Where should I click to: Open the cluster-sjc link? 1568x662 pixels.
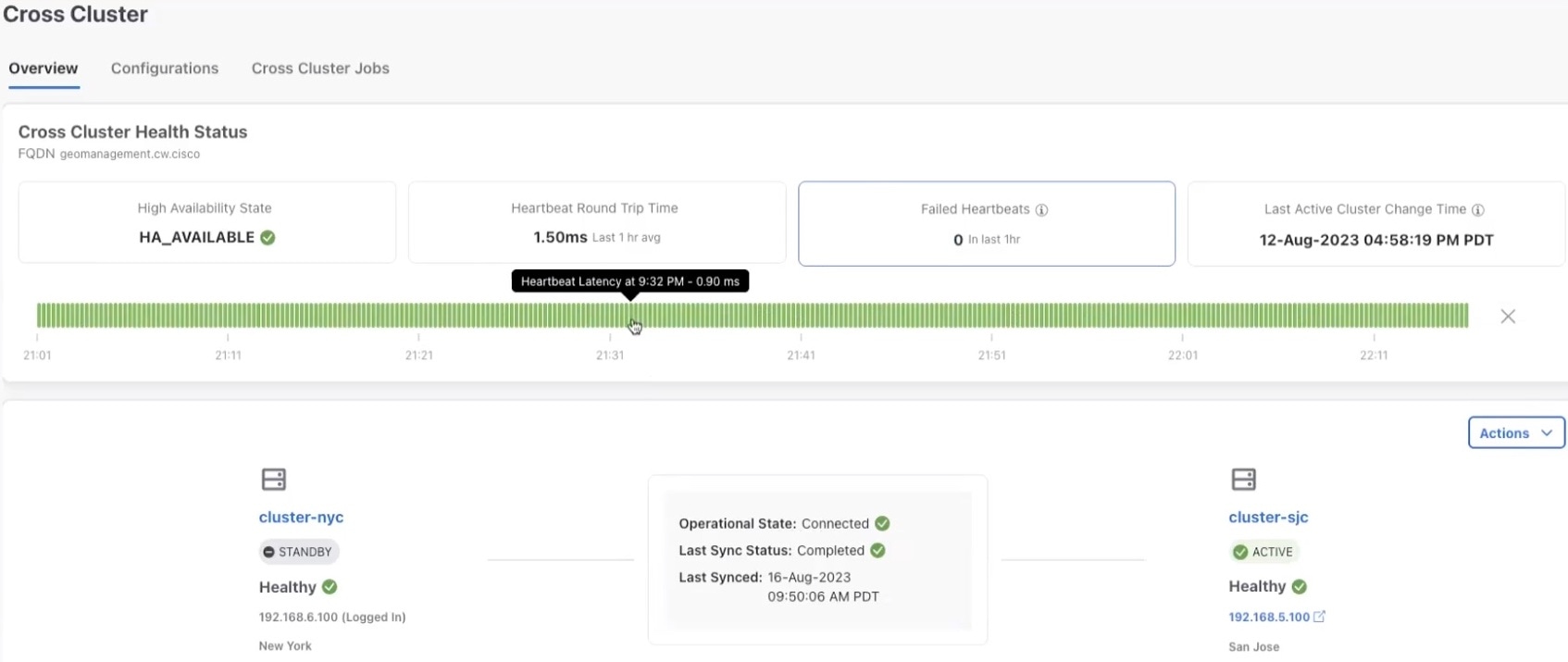1268,518
